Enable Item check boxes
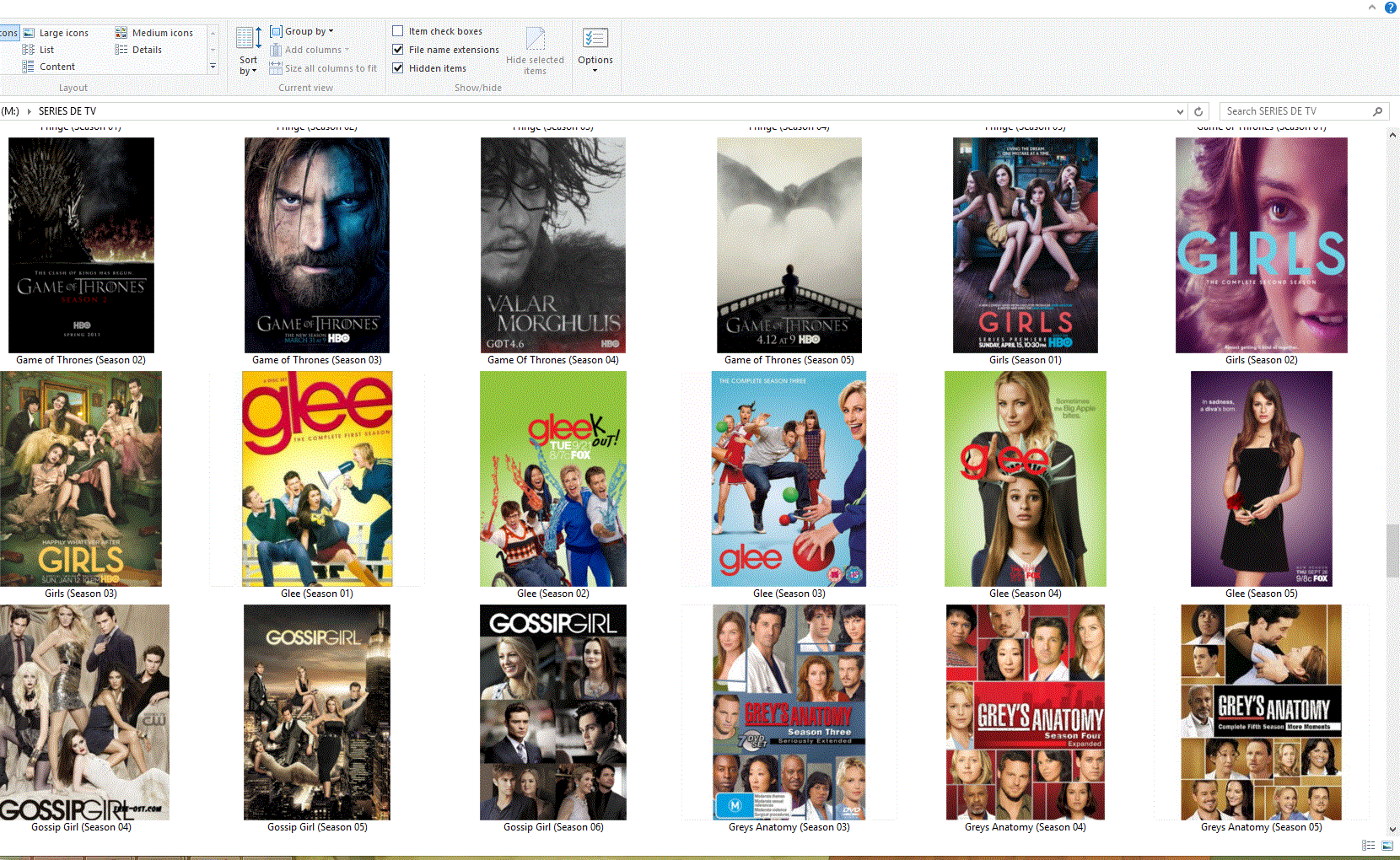The width and height of the screenshot is (1400, 860). [397, 31]
